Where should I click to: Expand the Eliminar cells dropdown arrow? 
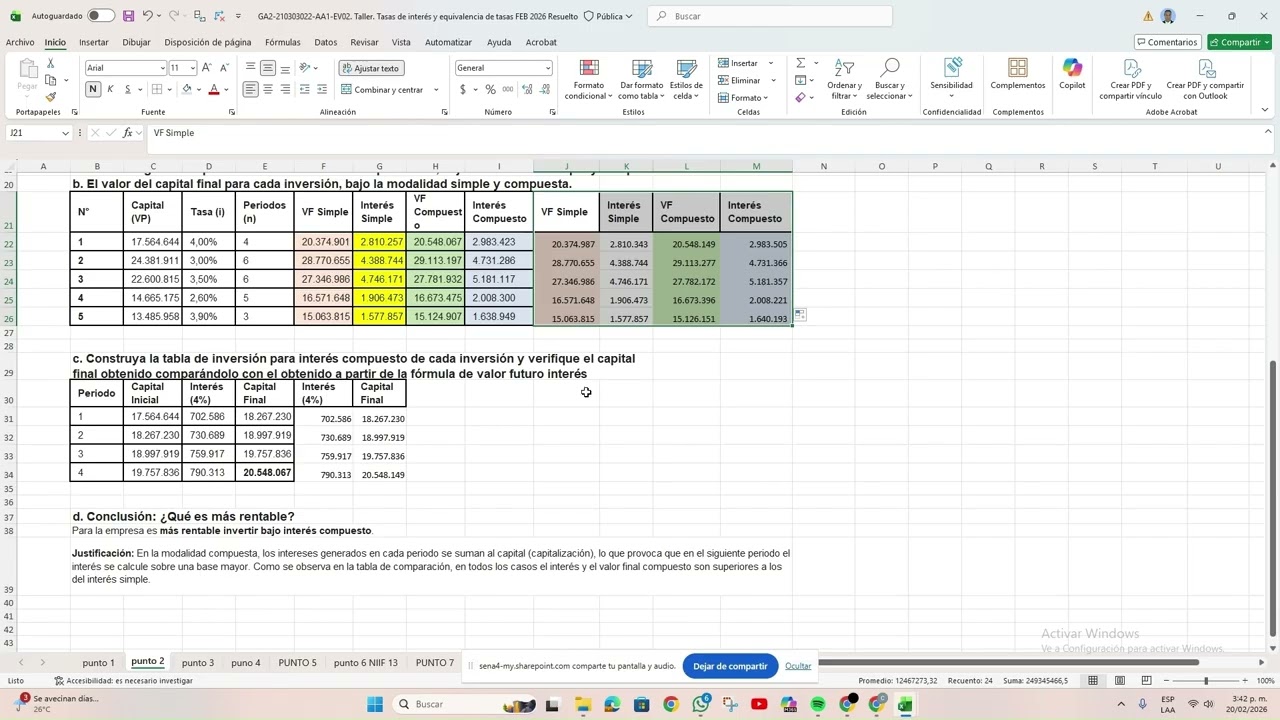click(772, 80)
